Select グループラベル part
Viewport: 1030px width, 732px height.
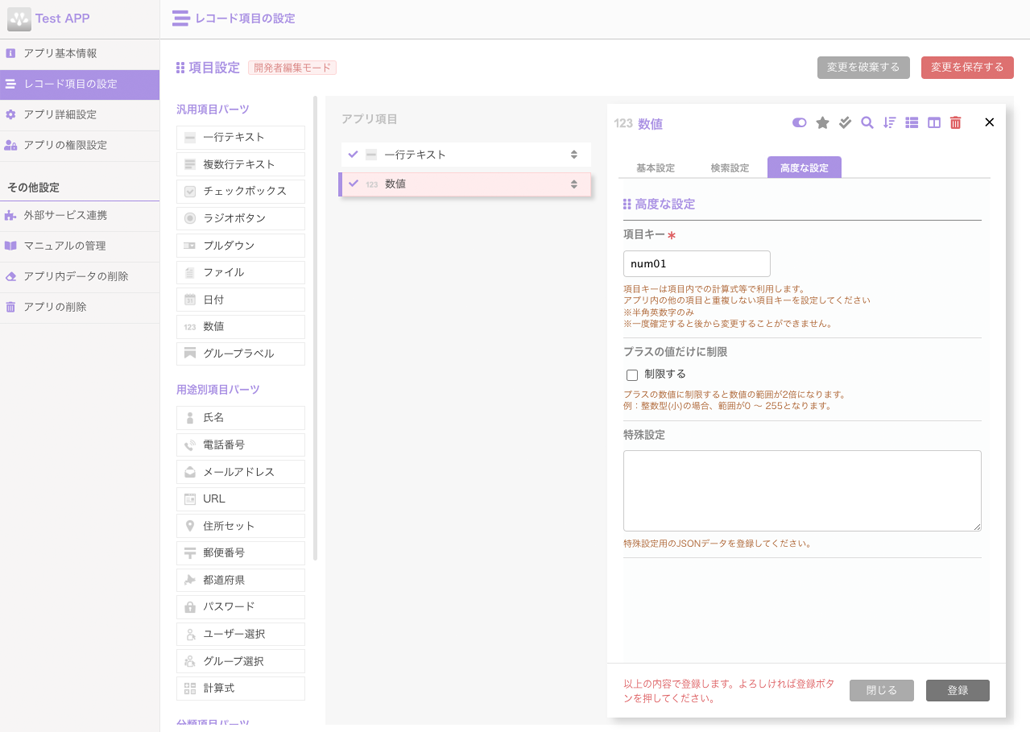(x=240, y=354)
